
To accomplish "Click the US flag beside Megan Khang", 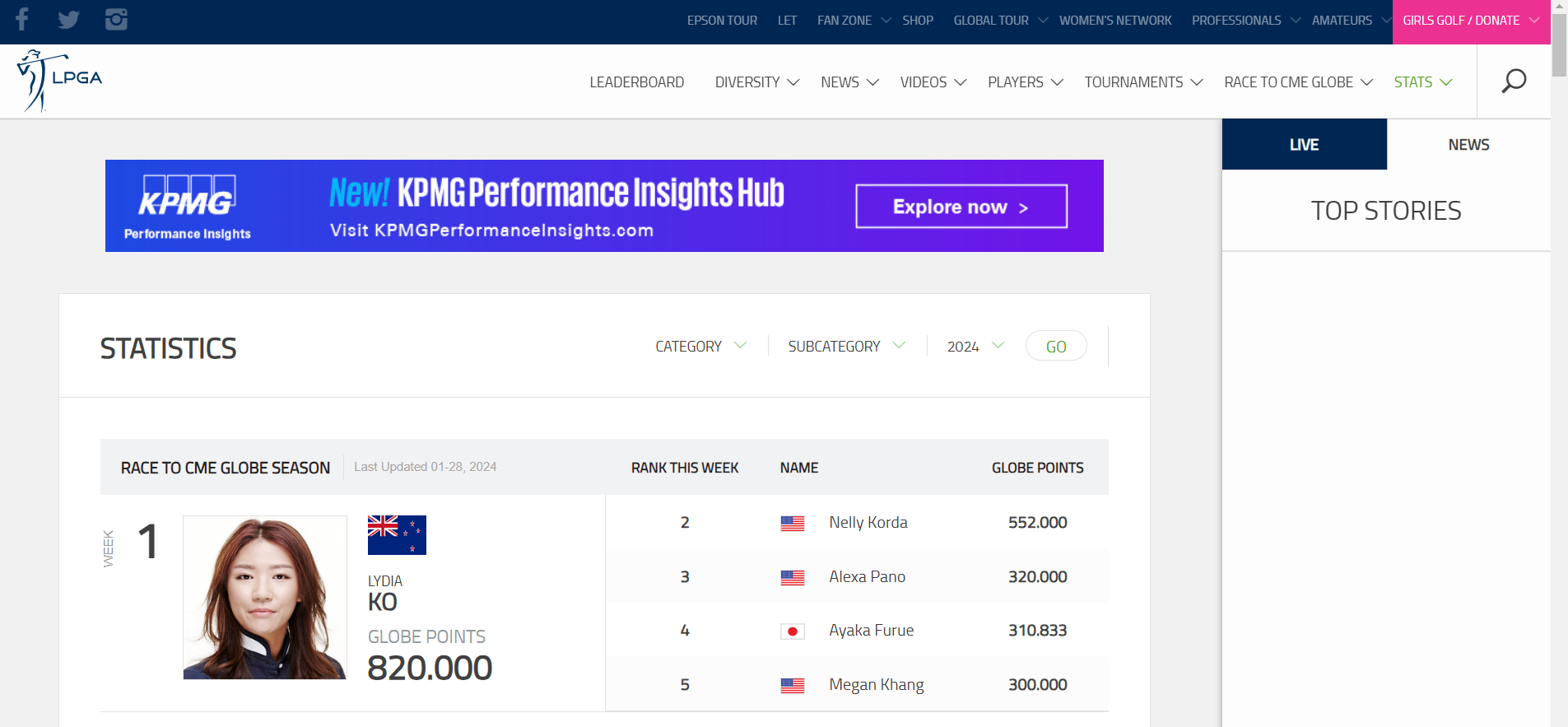I will point(793,686).
